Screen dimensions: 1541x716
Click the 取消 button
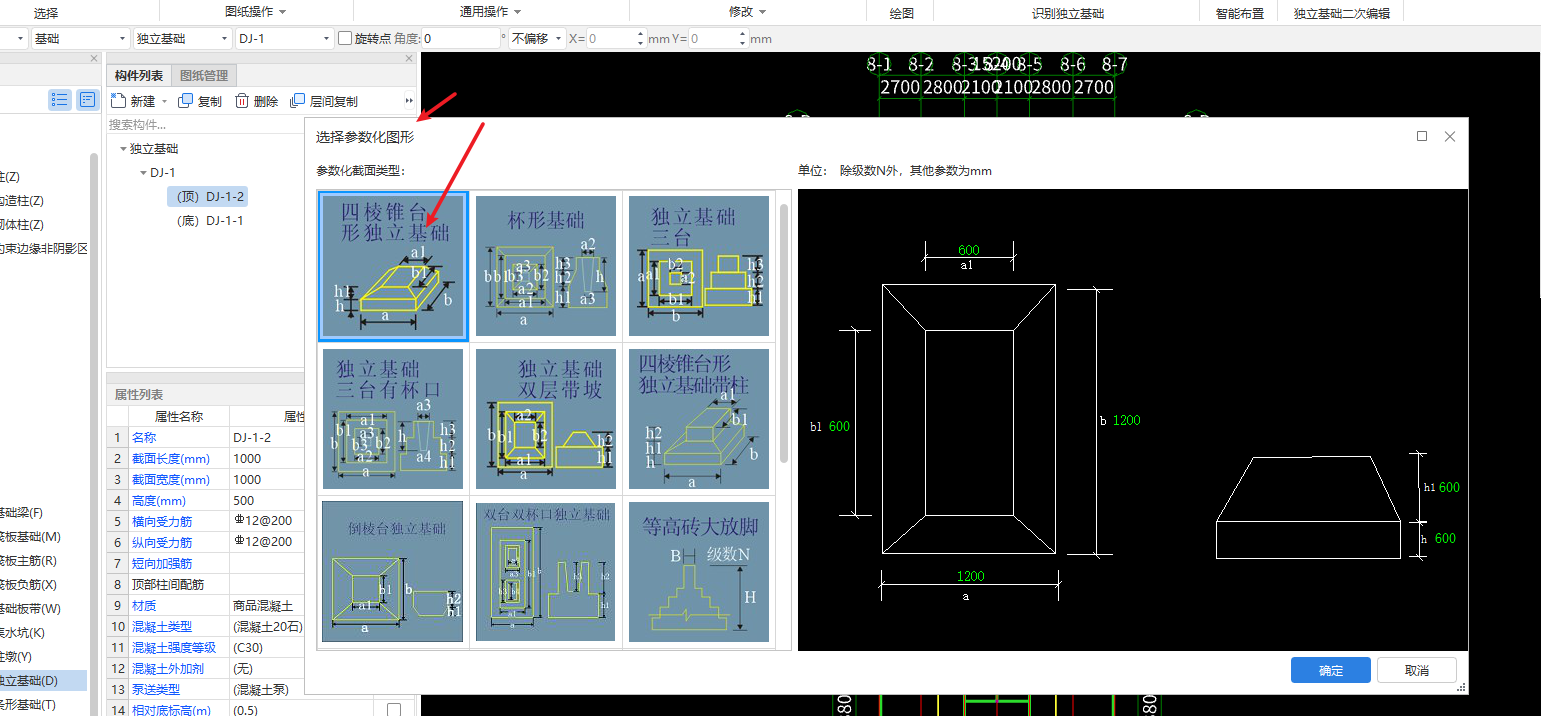coord(1416,670)
